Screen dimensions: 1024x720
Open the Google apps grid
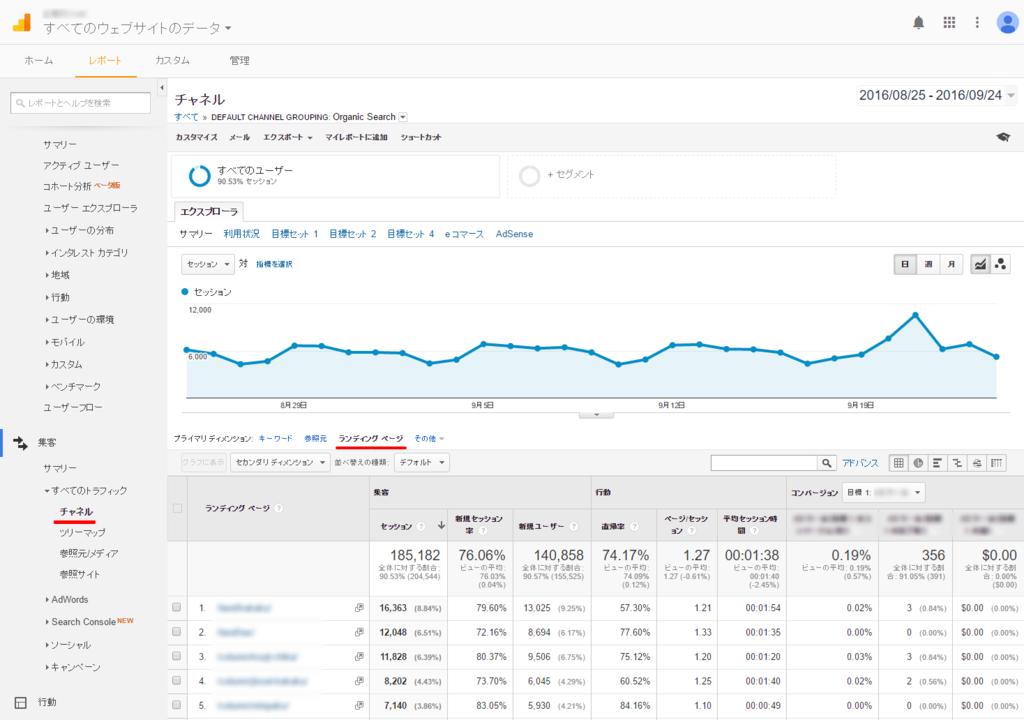(x=949, y=23)
